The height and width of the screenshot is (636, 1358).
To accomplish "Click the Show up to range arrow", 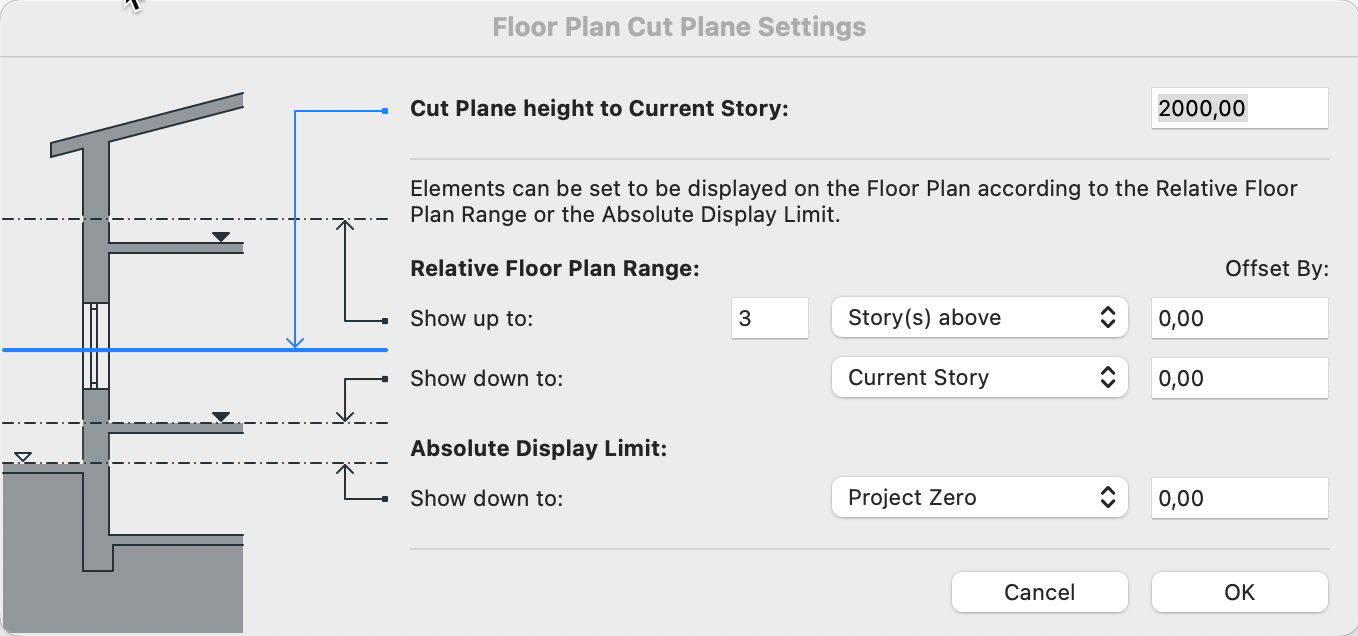I will point(345,270).
